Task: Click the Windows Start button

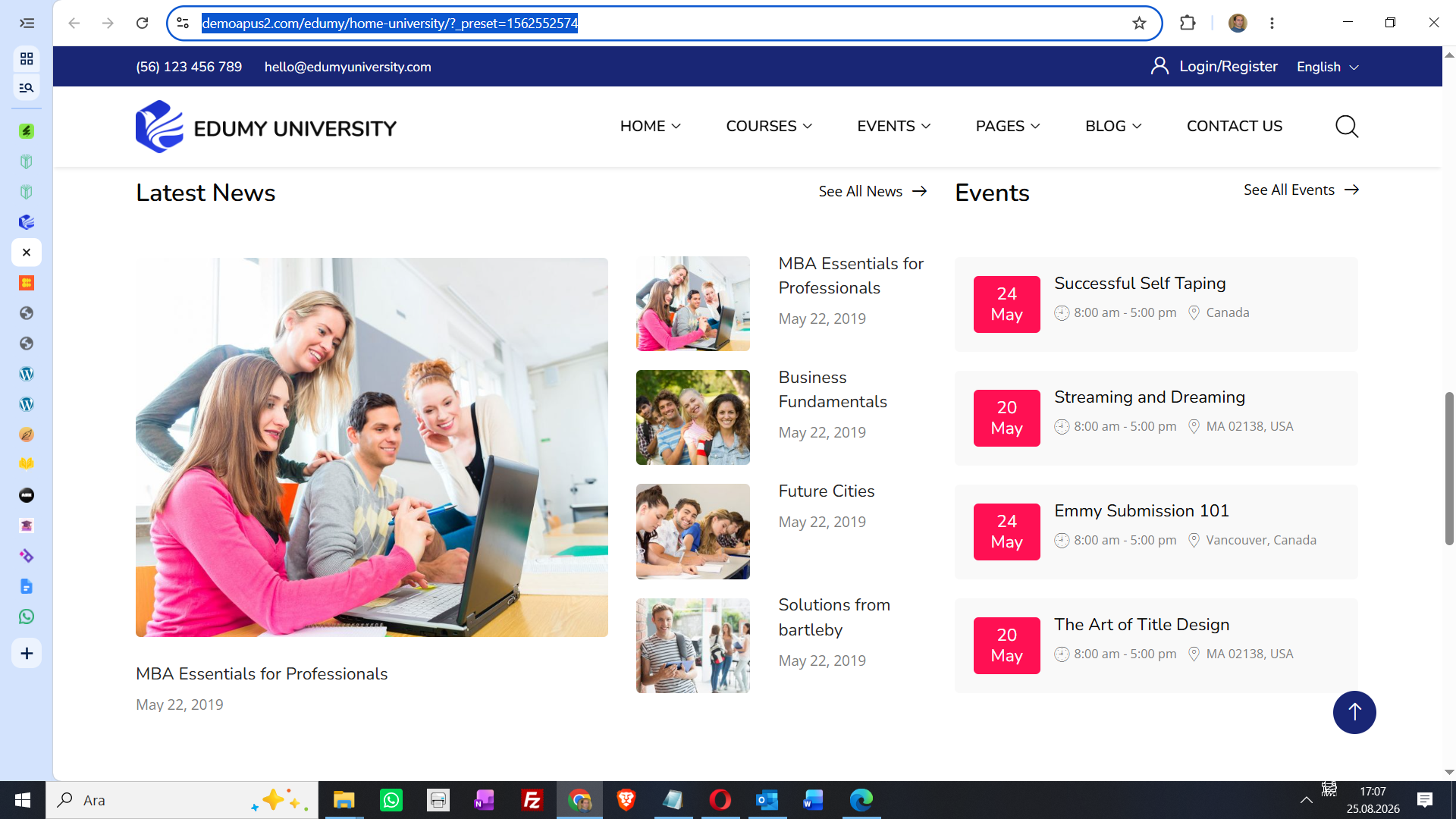Action: (23, 800)
